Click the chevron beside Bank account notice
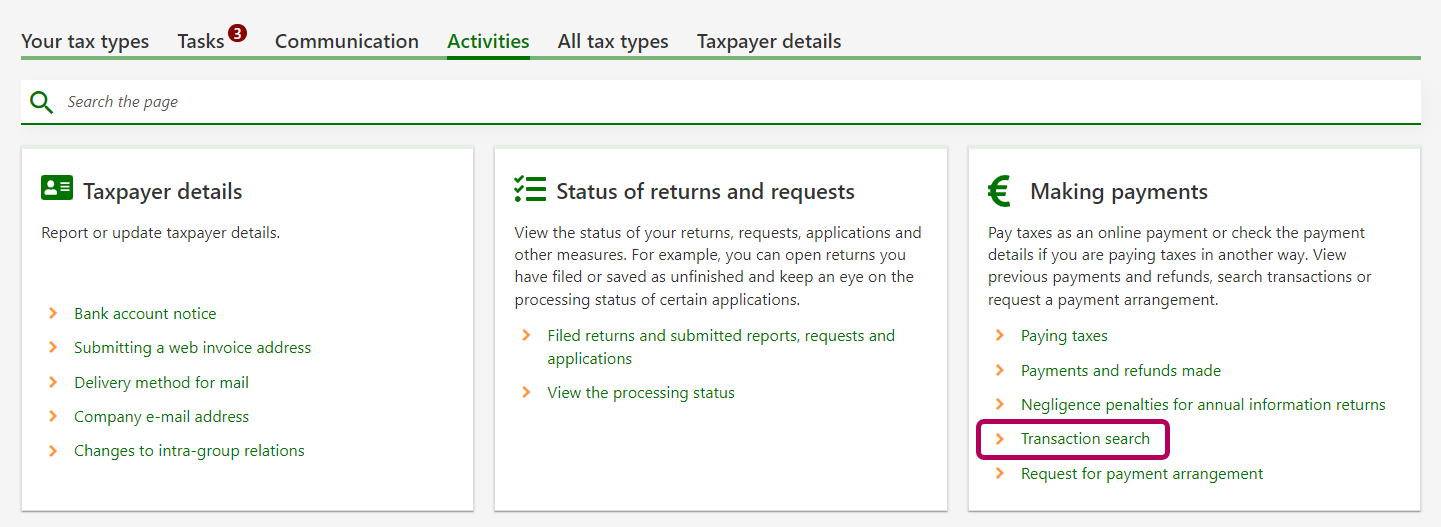This screenshot has width=1441, height=527. (53, 314)
